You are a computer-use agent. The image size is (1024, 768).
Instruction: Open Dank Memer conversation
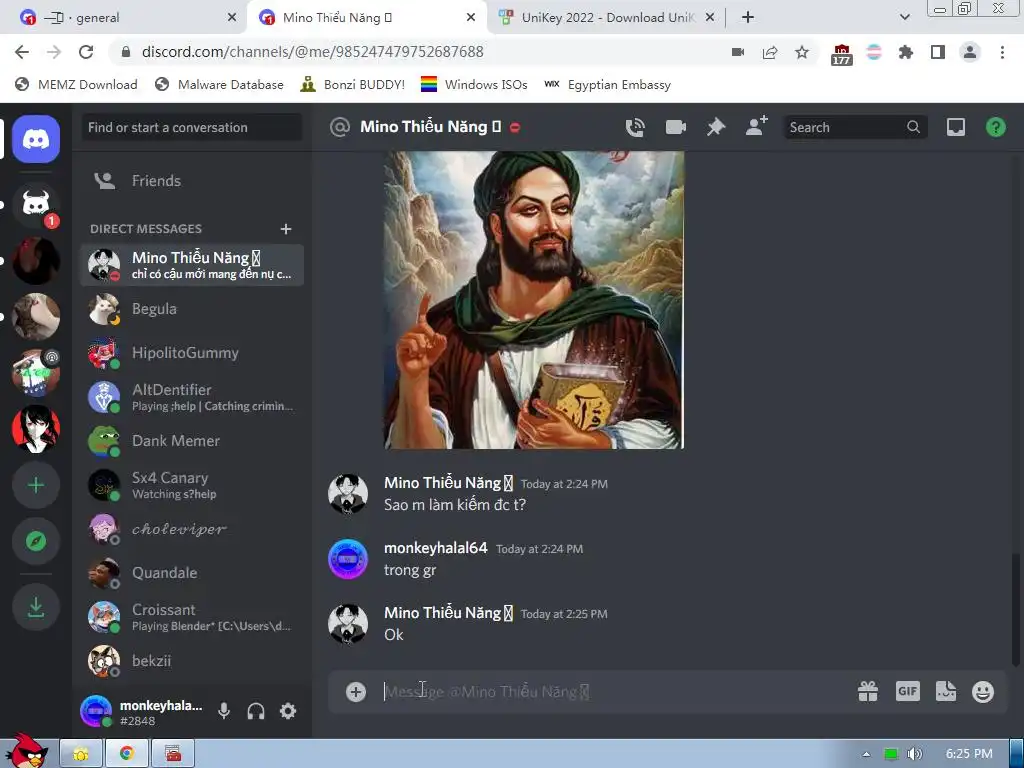(192, 441)
